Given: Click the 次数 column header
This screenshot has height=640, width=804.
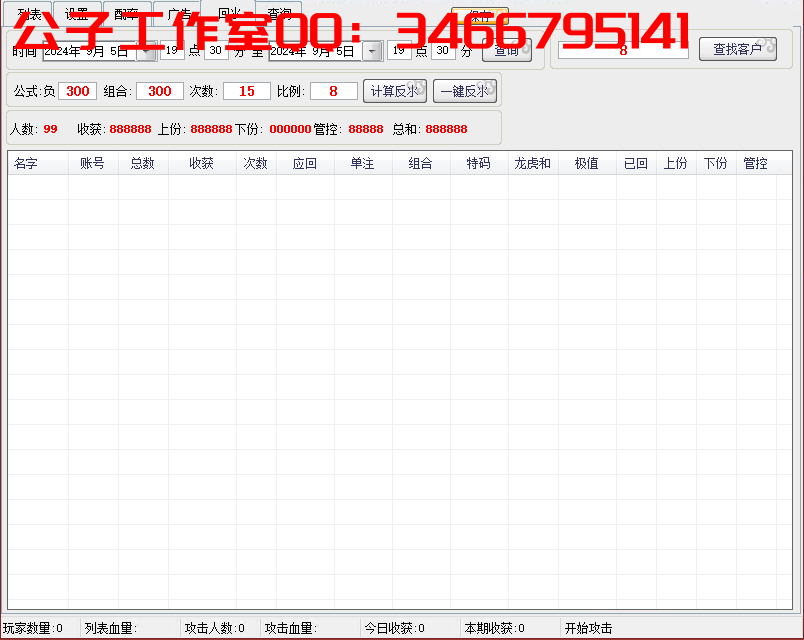Looking at the screenshot, I should (x=256, y=164).
